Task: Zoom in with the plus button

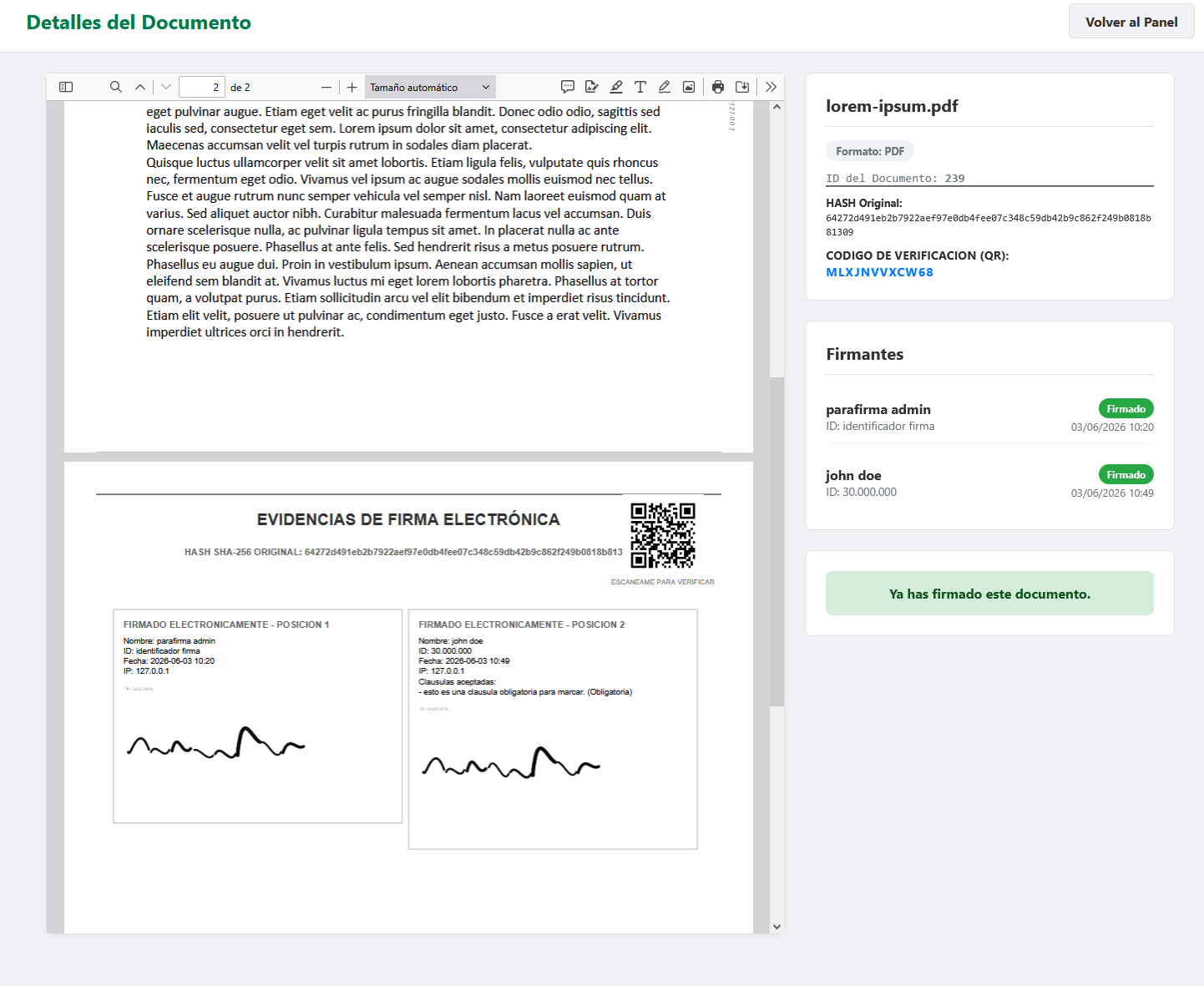Action: 352,87
